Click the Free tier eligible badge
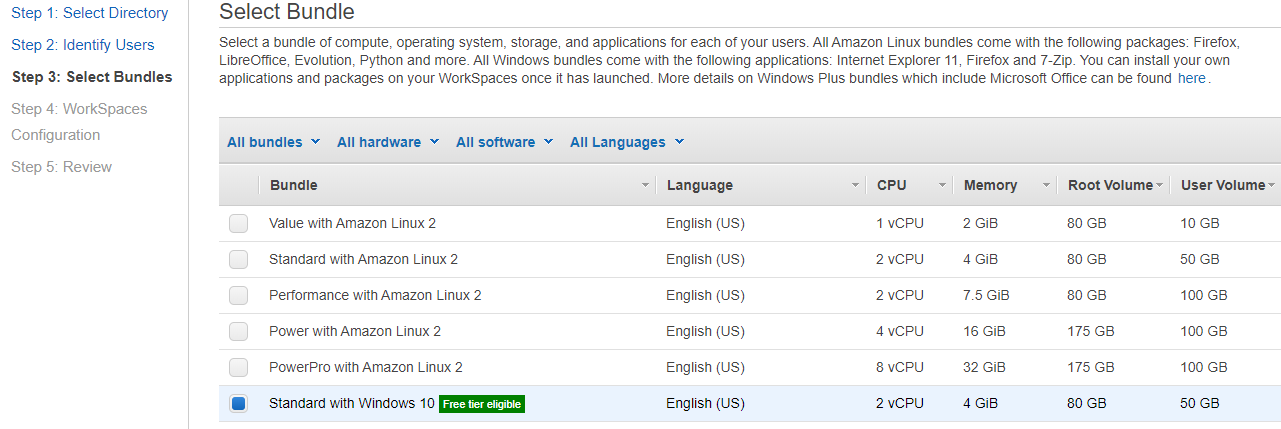The width and height of the screenshot is (1281, 429). tap(482, 404)
